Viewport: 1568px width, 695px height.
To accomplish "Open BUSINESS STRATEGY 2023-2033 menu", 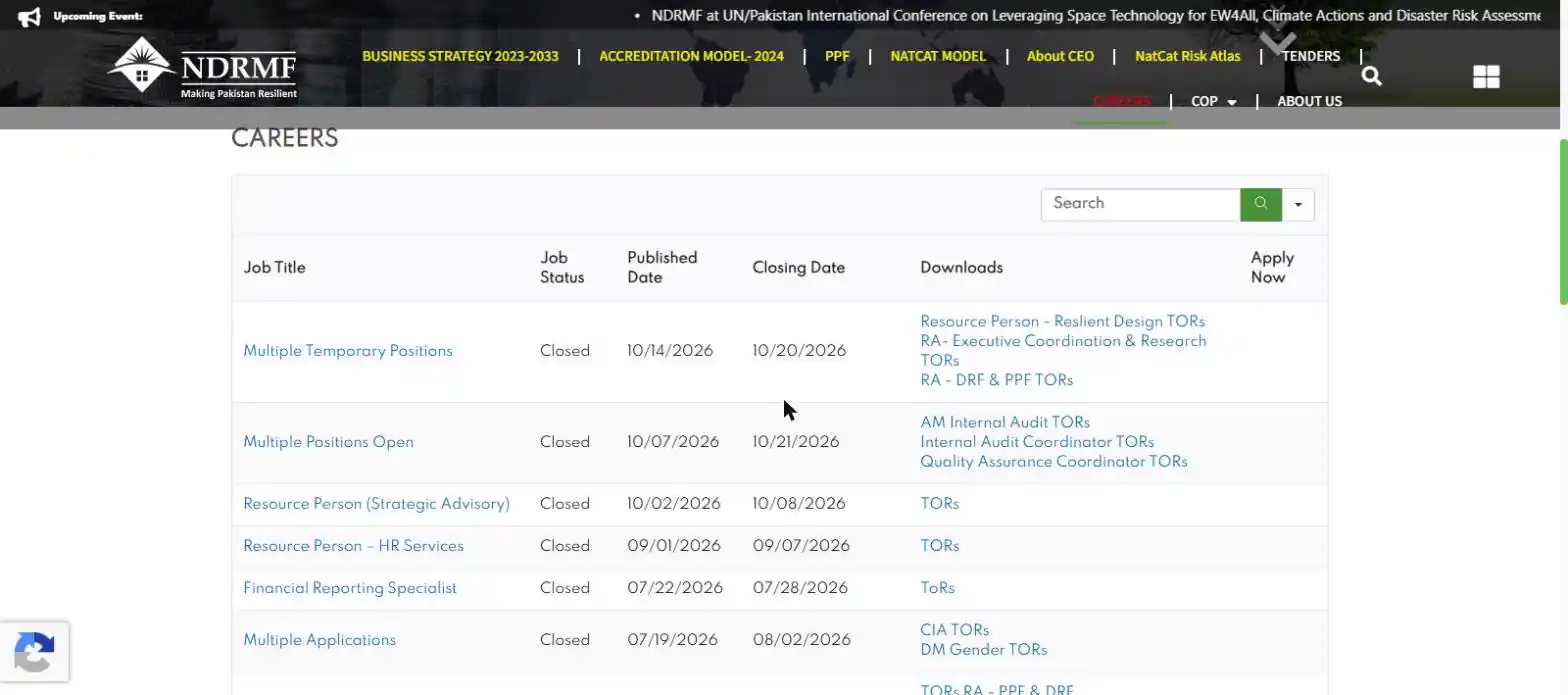I will pos(460,56).
